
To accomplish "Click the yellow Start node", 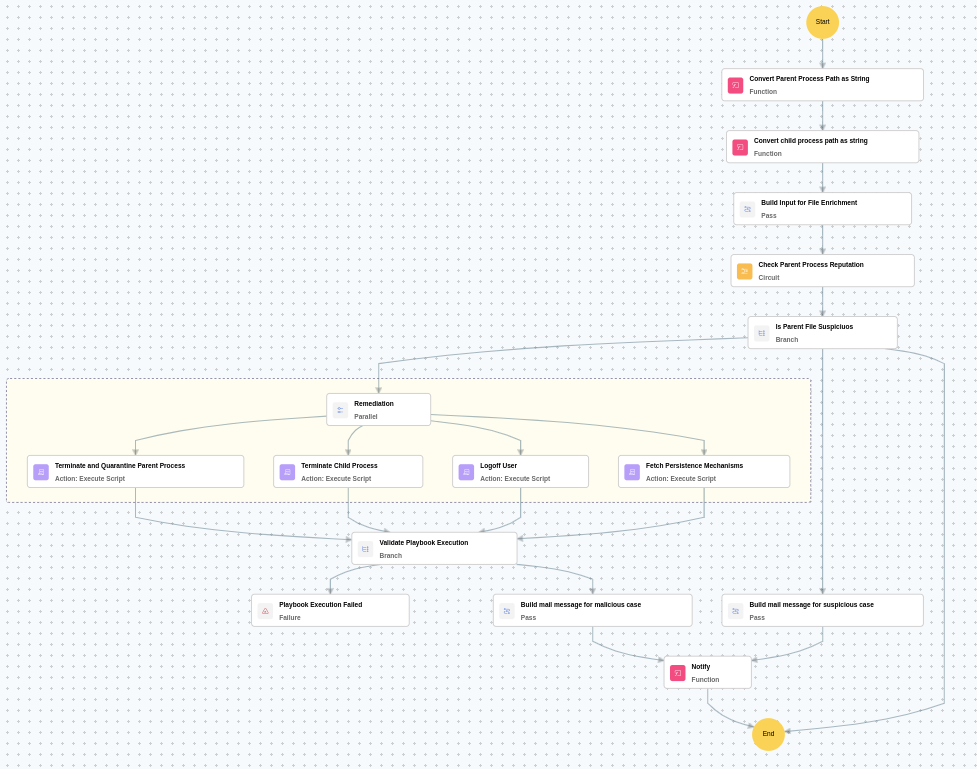I will pyautogui.click(x=822, y=22).
